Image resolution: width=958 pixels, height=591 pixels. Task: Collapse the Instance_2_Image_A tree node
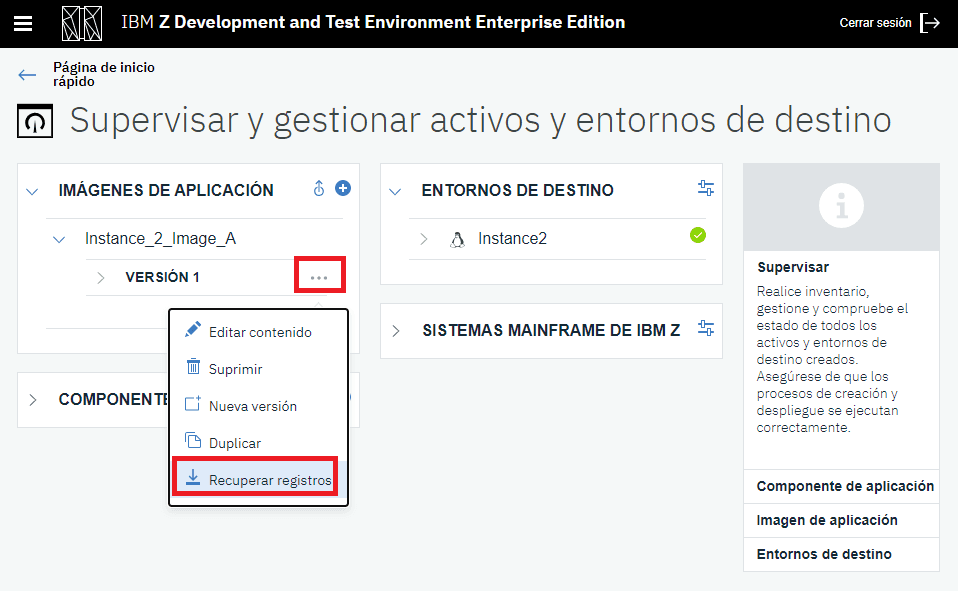pyautogui.click(x=60, y=240)
